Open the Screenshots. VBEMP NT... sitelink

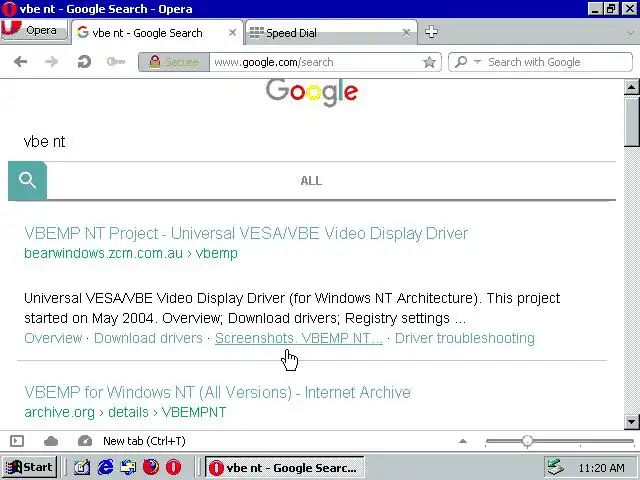pos(299,338)
